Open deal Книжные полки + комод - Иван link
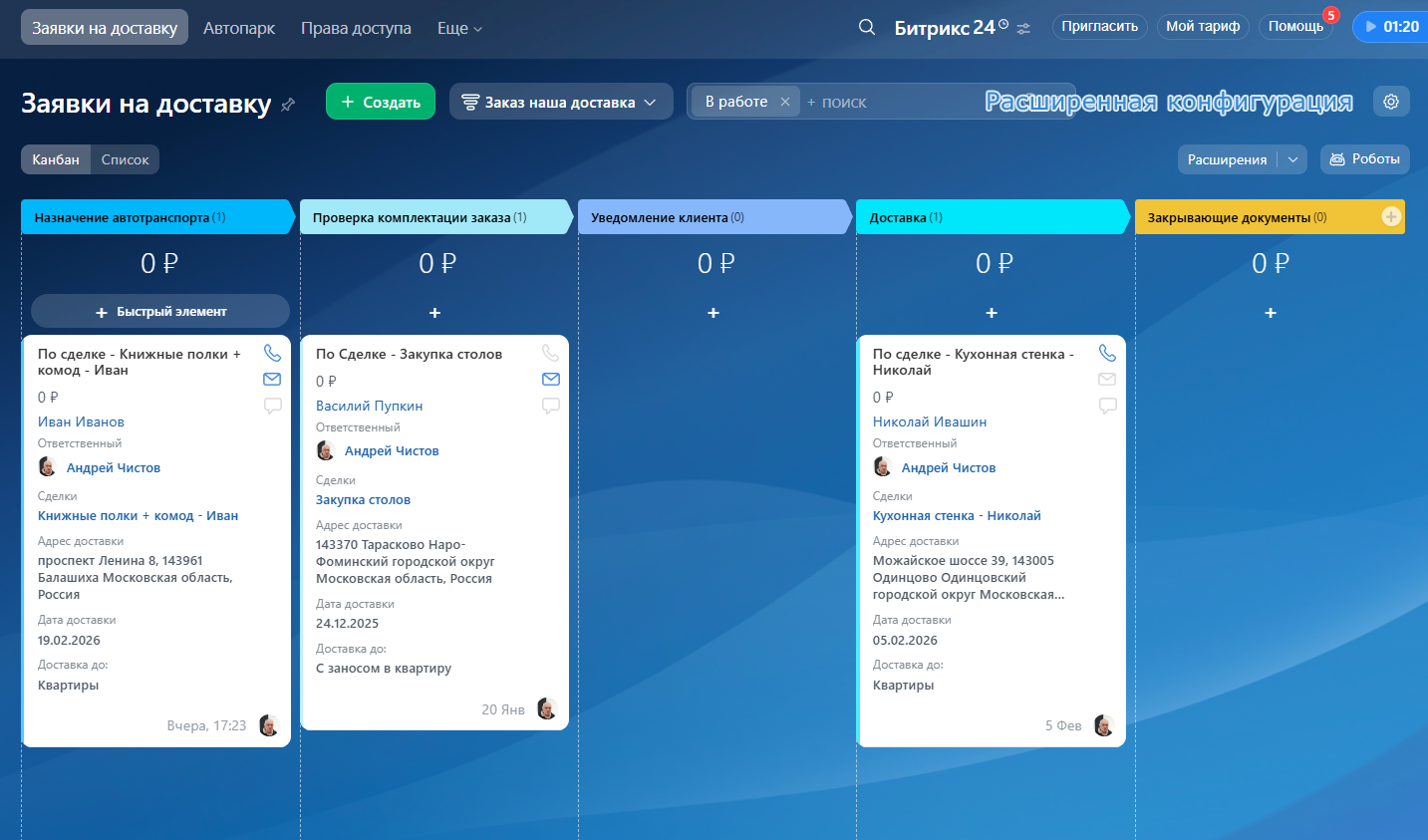1428x840 pixels. [138, 515]
